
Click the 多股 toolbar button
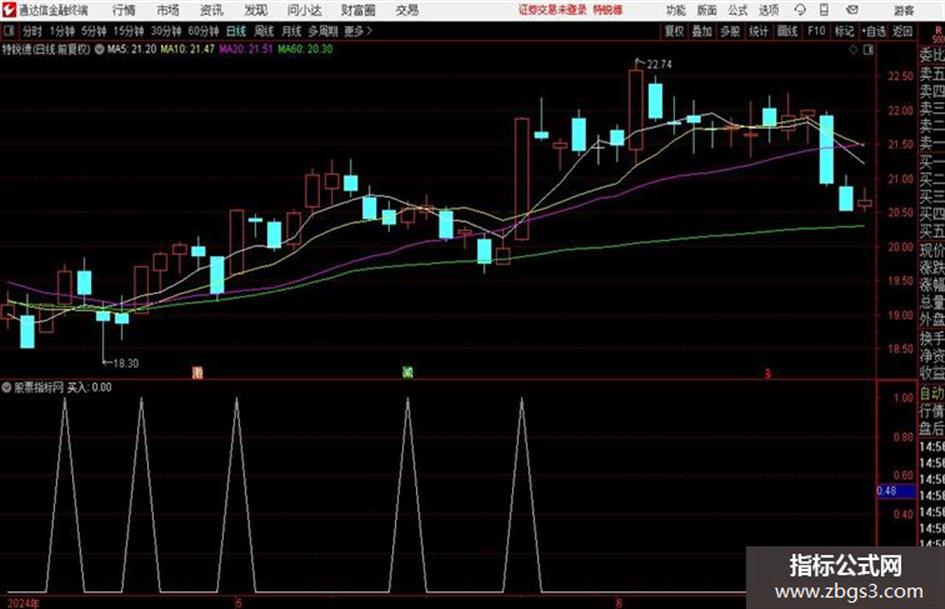pos(730,31)
